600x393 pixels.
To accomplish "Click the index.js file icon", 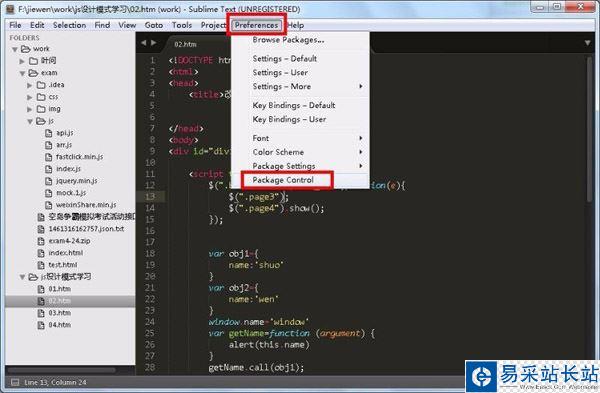I will tap(49, 169).
